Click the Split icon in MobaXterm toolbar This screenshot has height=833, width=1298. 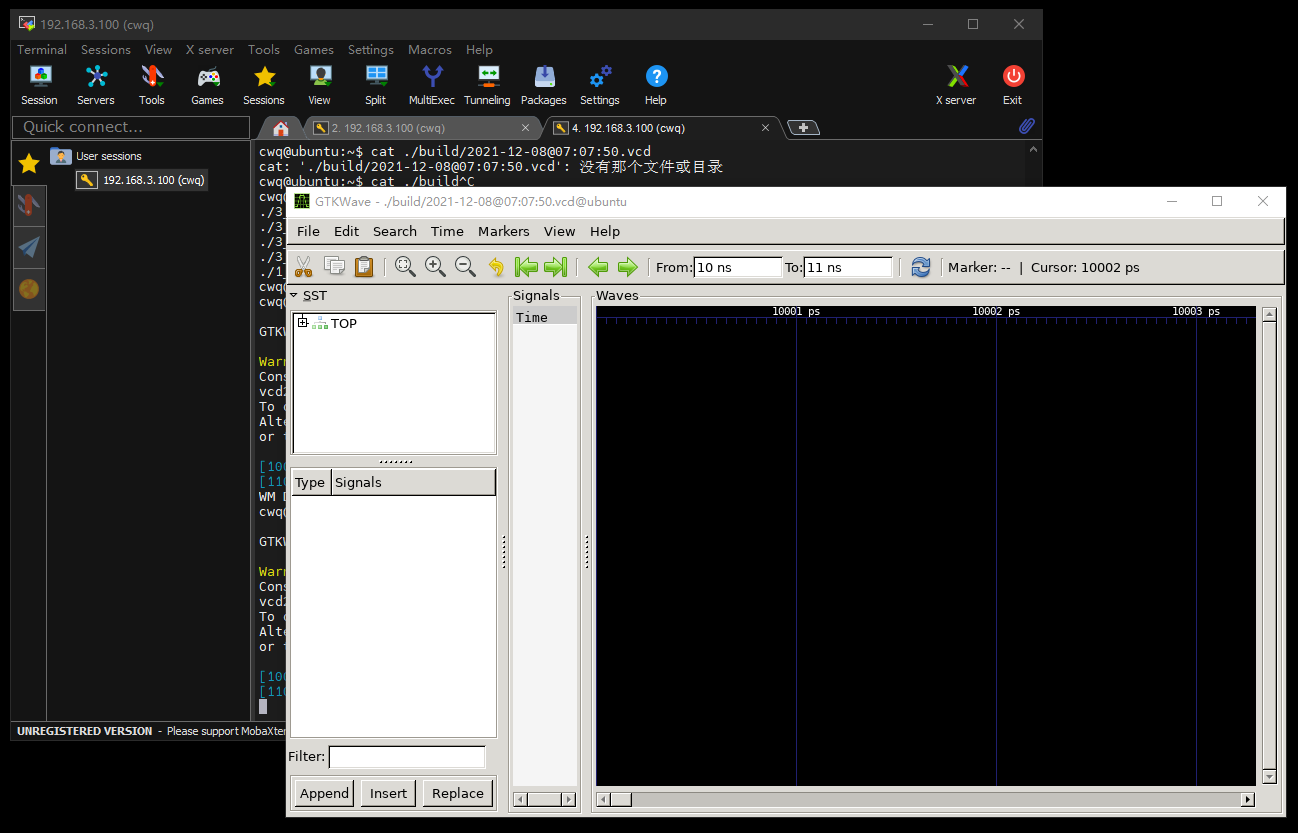[x=376, y=85]
